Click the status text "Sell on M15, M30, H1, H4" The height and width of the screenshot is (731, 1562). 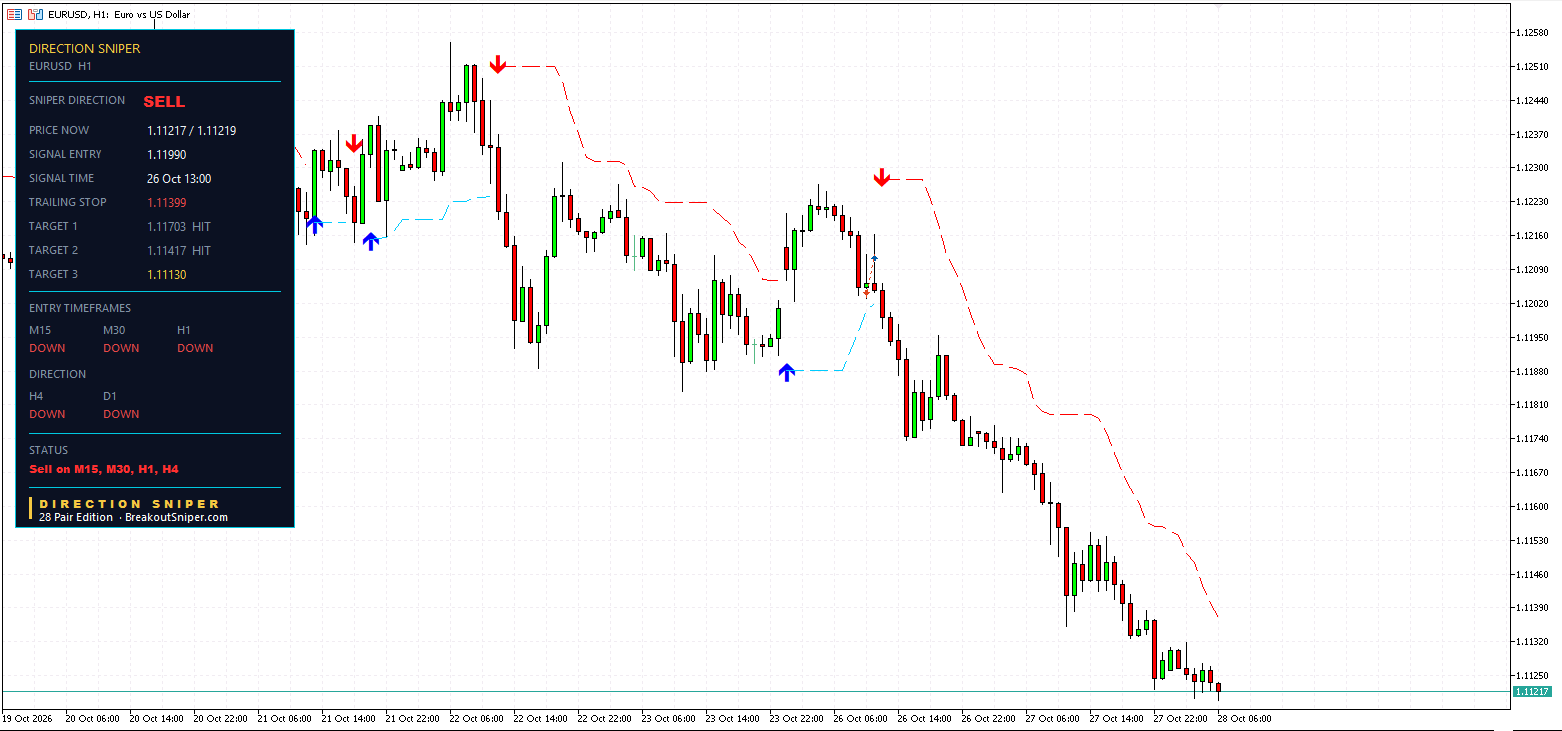(x=104, y=468)
